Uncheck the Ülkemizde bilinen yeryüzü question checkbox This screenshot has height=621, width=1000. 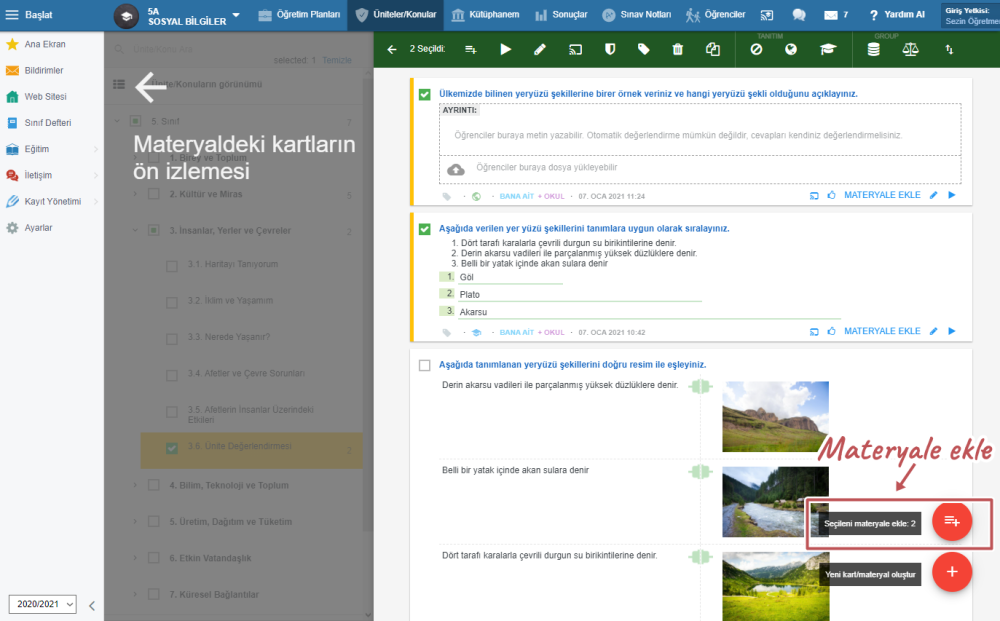(x=425, y=94)
